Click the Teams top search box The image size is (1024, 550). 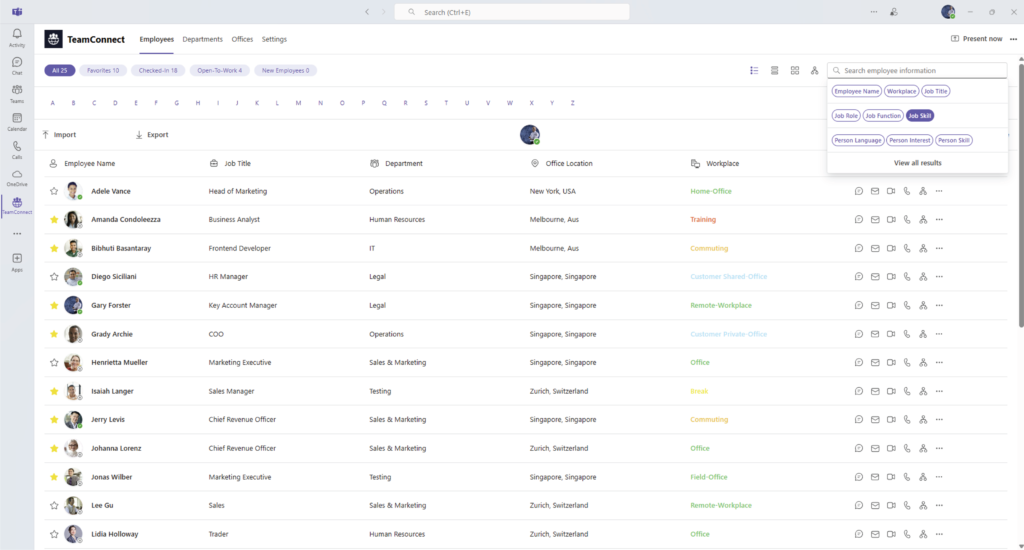click(x=512, y=12)
